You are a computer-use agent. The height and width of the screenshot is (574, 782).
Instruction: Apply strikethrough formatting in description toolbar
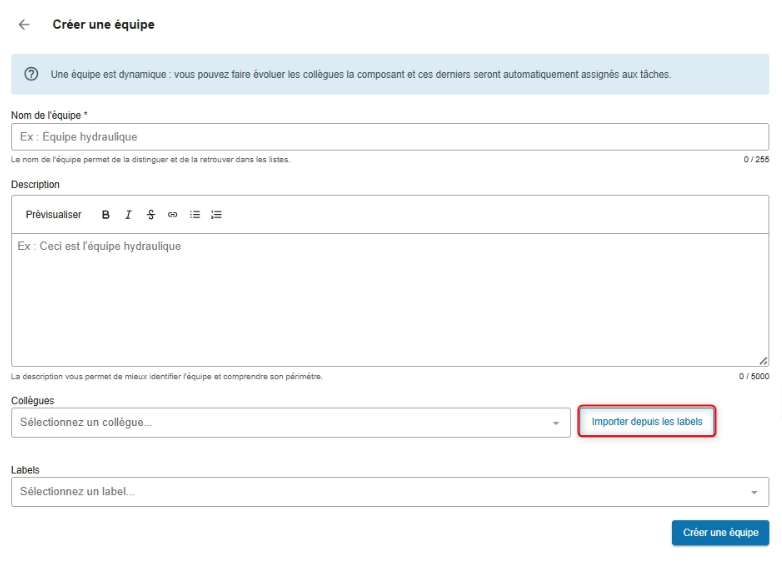(x=150, y=214)
